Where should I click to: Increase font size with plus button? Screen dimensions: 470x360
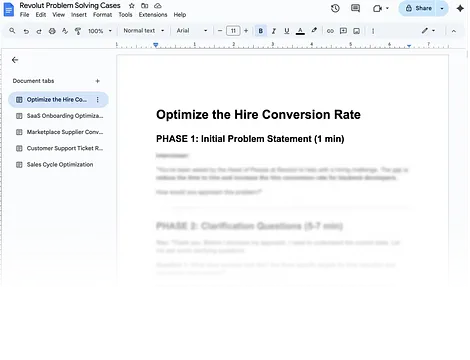246,31
